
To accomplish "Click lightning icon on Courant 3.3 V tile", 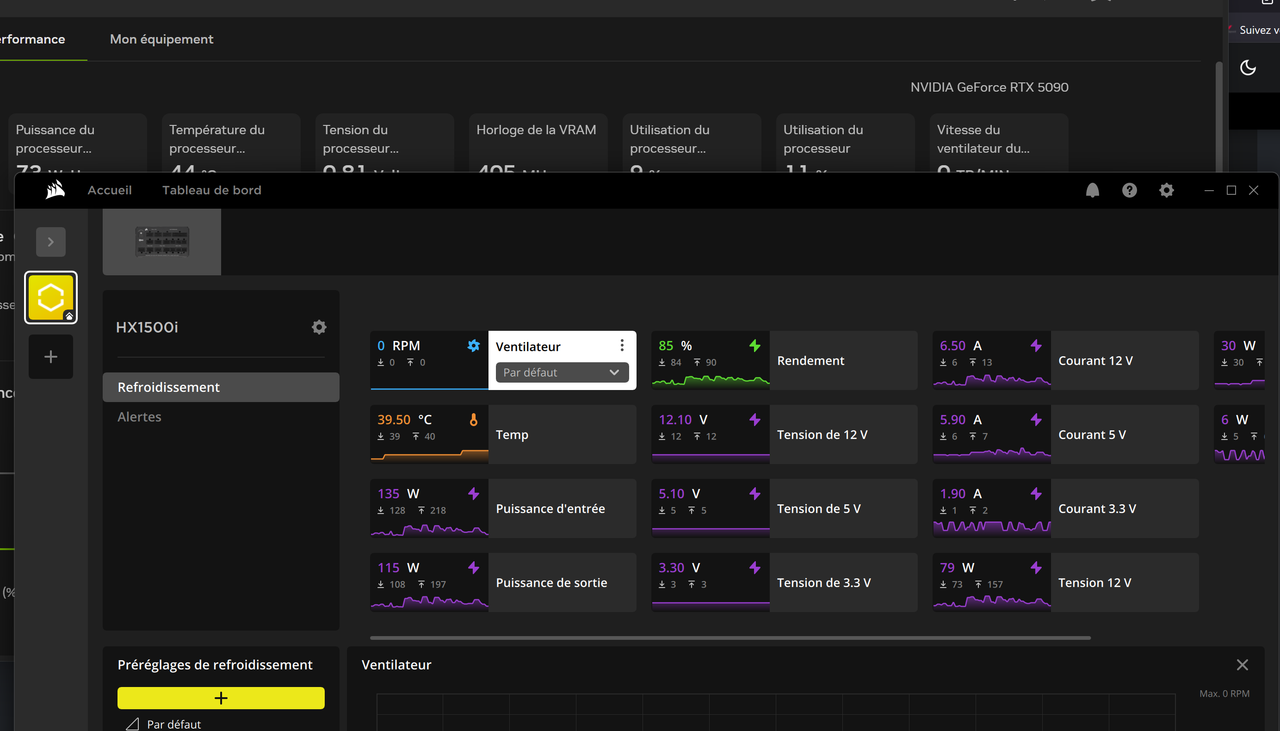I will pyautogui.click(x=1036, y=494).
